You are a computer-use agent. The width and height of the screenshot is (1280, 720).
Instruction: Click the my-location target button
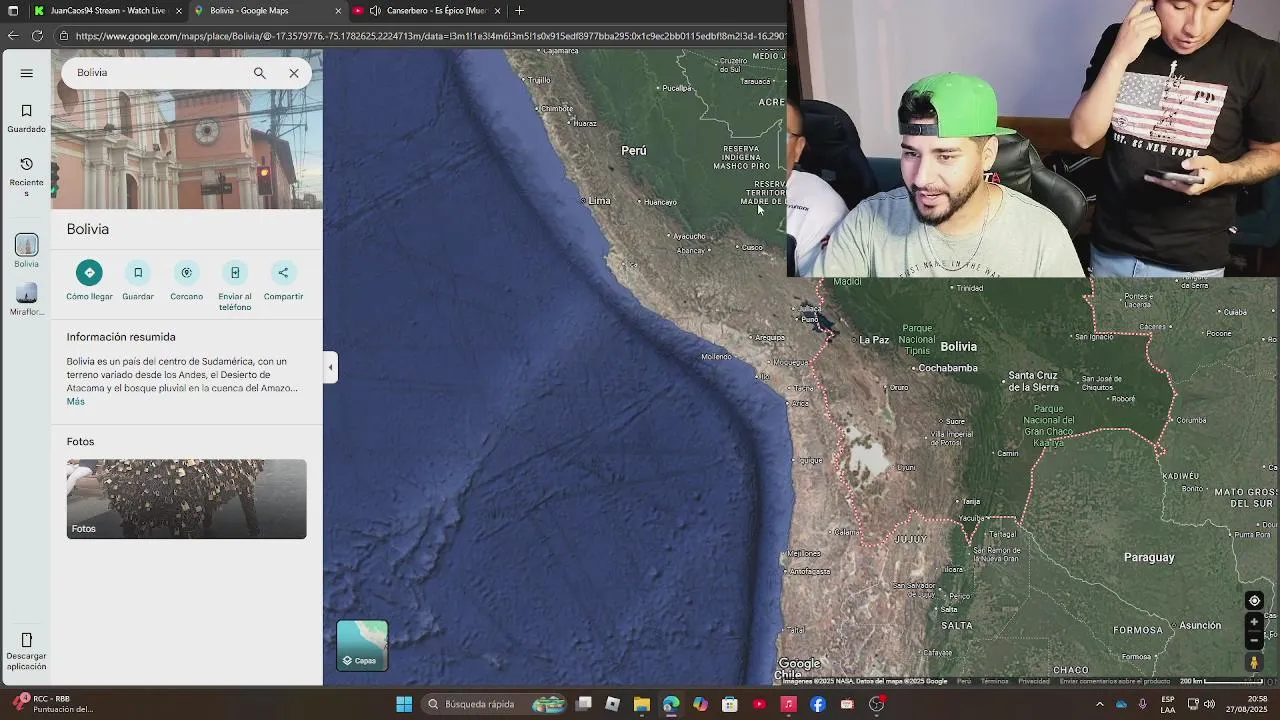point(1254,601)
